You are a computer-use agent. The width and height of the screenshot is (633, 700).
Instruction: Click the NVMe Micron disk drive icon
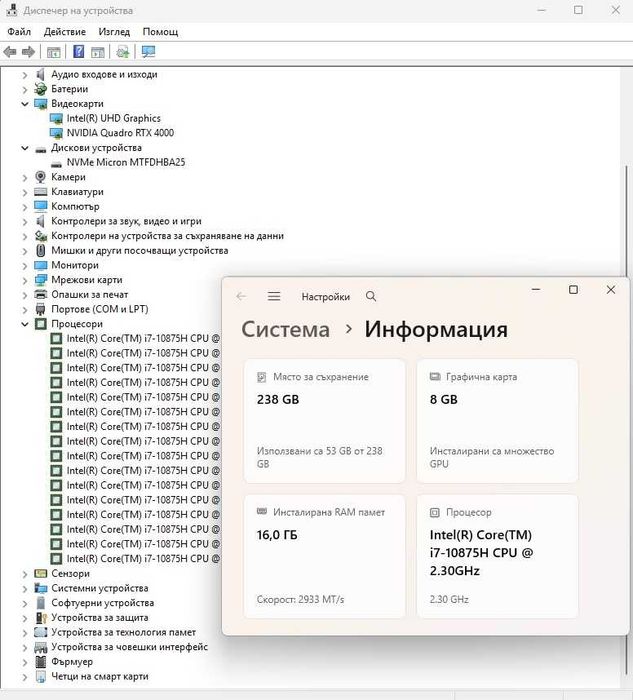(56, 164)
